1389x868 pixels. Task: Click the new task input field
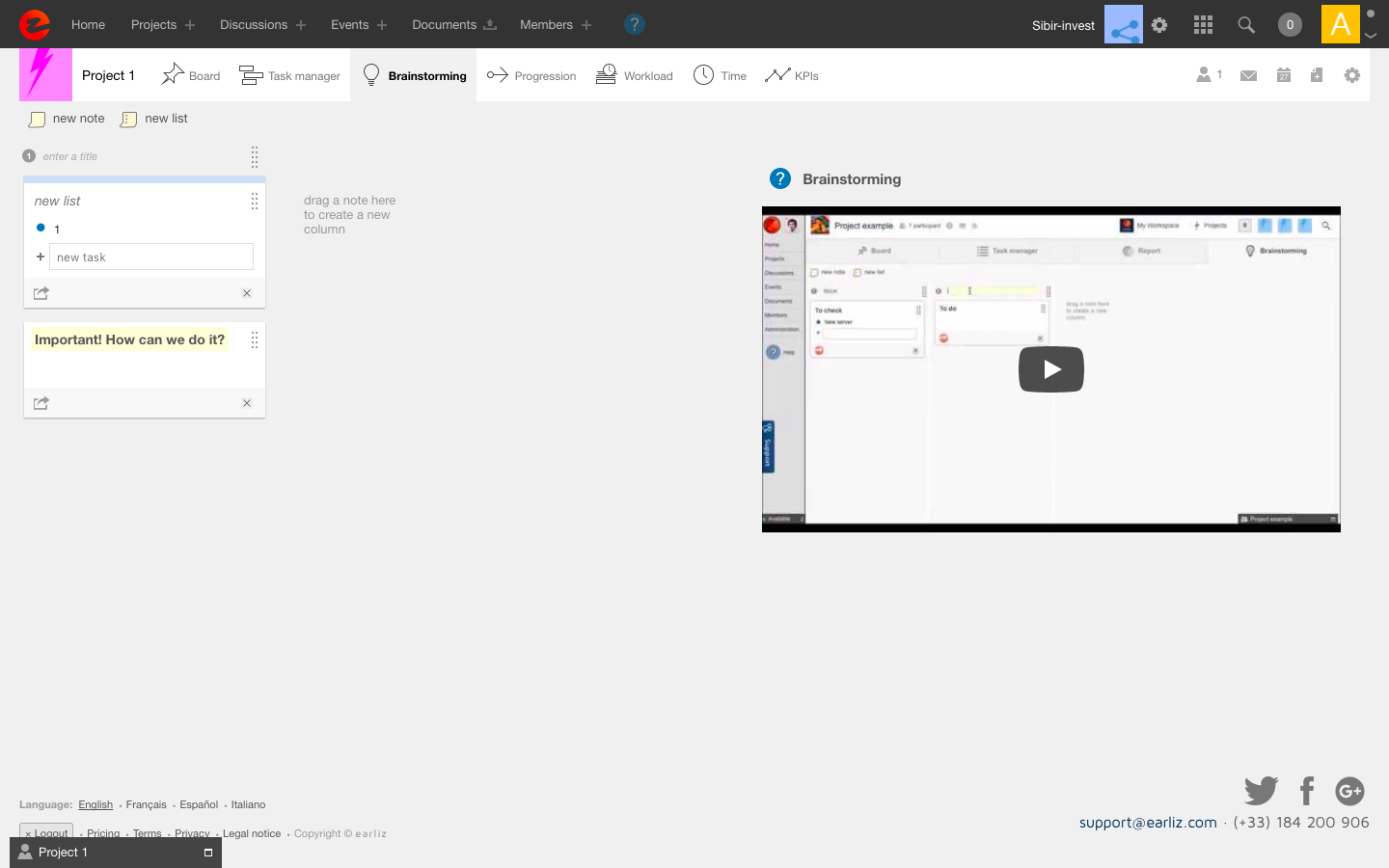151,257
